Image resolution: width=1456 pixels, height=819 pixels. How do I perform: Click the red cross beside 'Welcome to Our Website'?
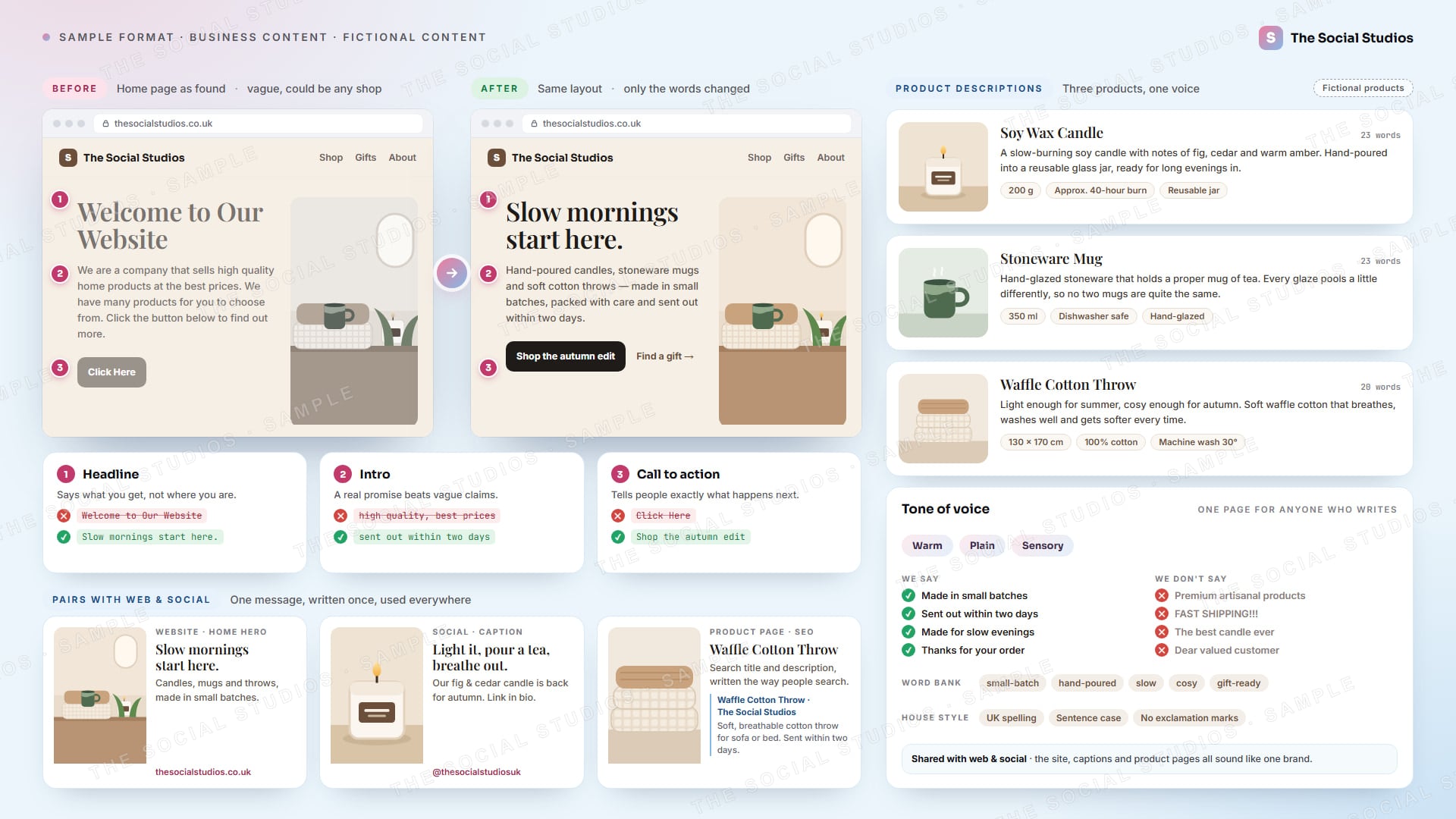(64, 516)
